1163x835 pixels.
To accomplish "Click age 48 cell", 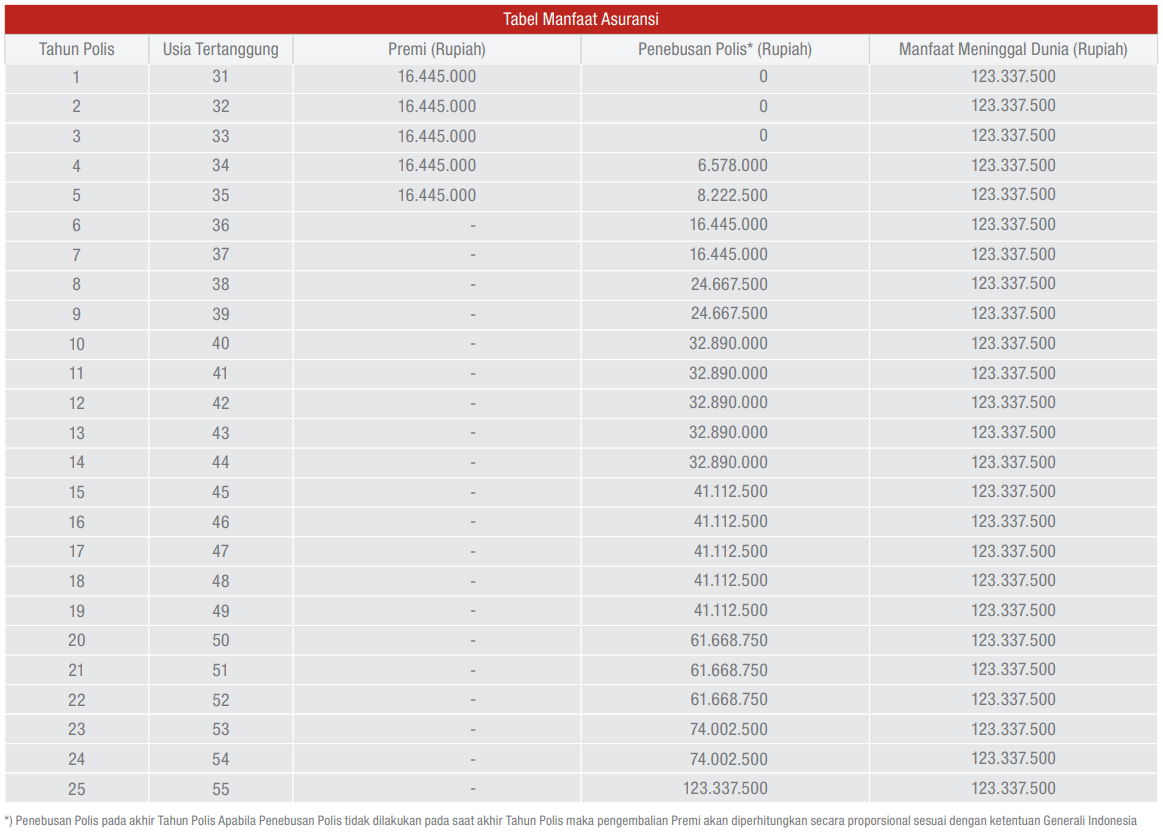I will [220, 581].
